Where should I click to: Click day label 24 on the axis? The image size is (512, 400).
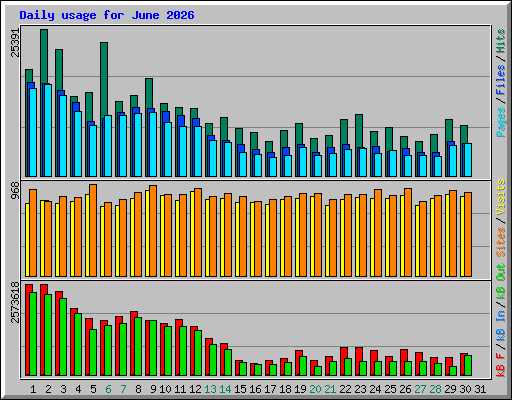pos(375,389)
